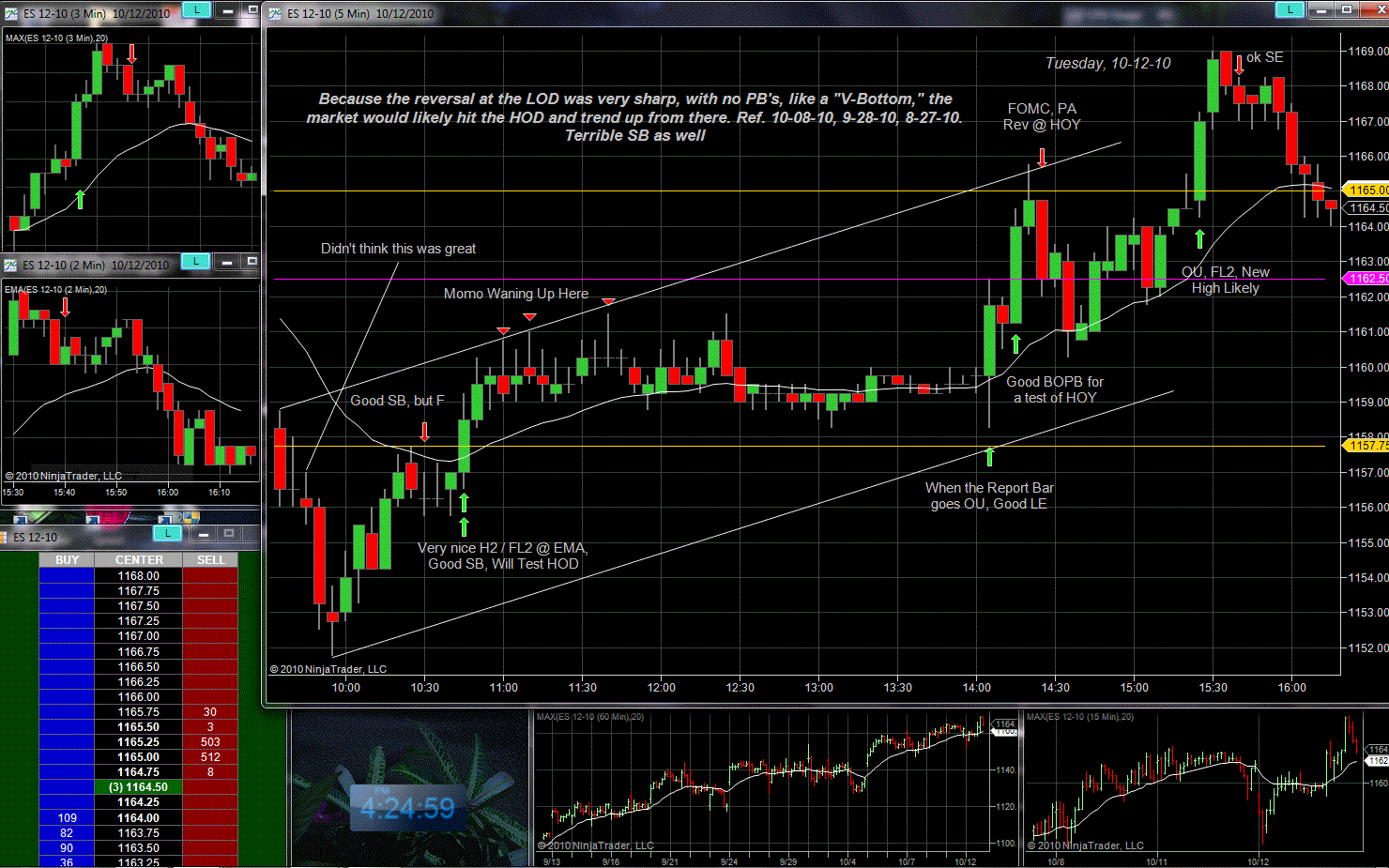Toggle the L link button on the 2 Min chart
1389x868 pixels.
point(195,261)
